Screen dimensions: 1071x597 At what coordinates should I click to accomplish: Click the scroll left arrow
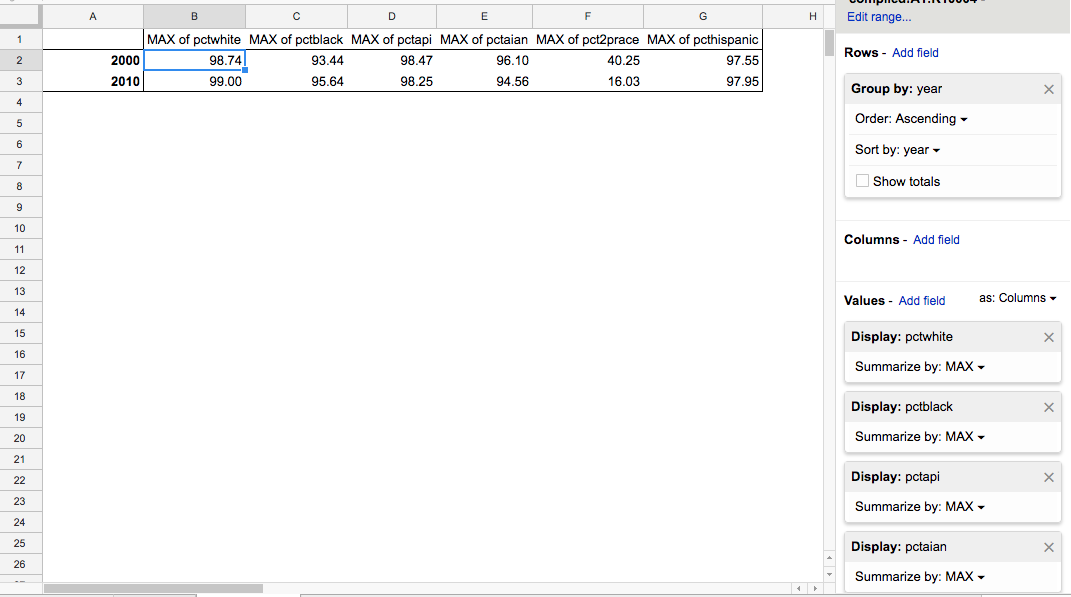click(798, 588)
